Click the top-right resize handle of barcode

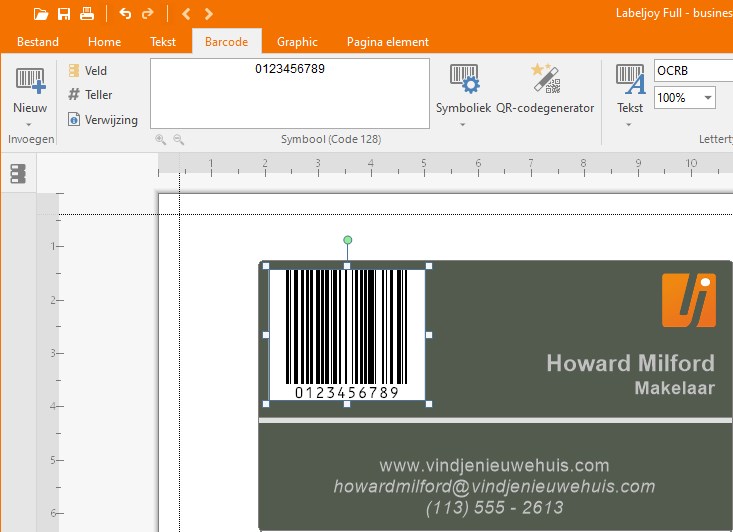pyautogui.click(x=429, y=266)
